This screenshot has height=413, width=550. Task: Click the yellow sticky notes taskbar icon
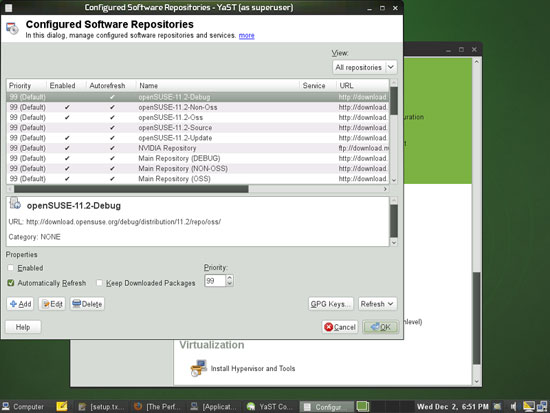(62, 406)
